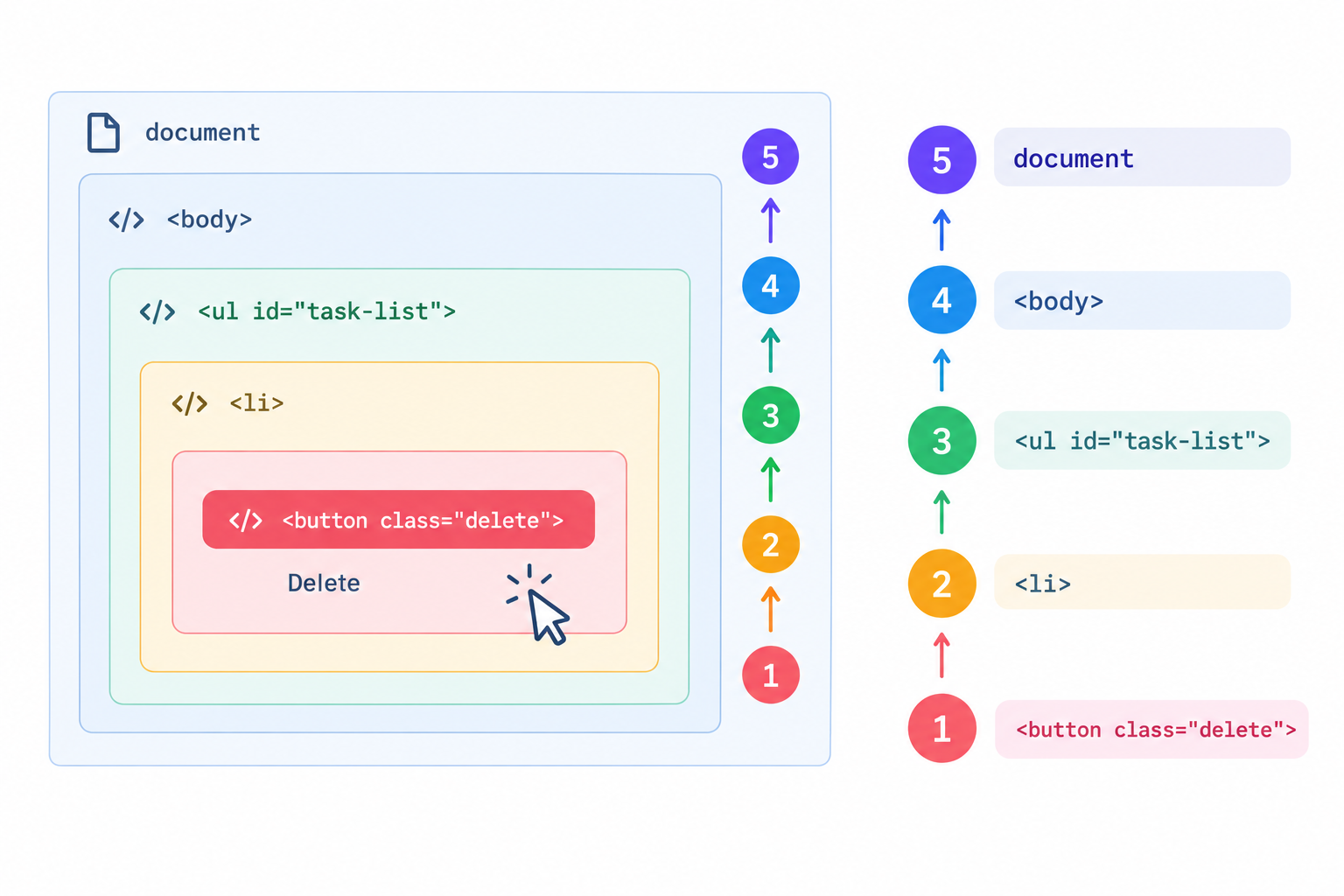Click the "Delete" text under the red button

(324, 584)
